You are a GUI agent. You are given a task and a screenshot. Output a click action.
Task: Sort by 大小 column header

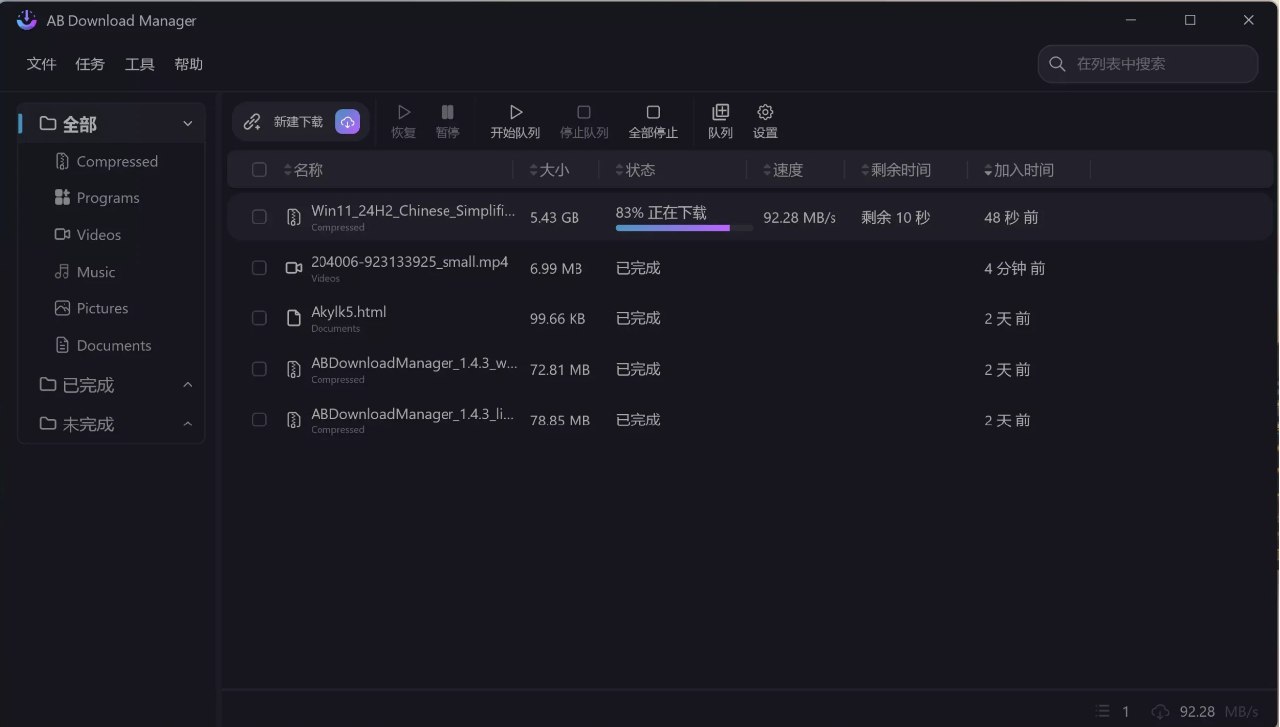tap(549, 170)
